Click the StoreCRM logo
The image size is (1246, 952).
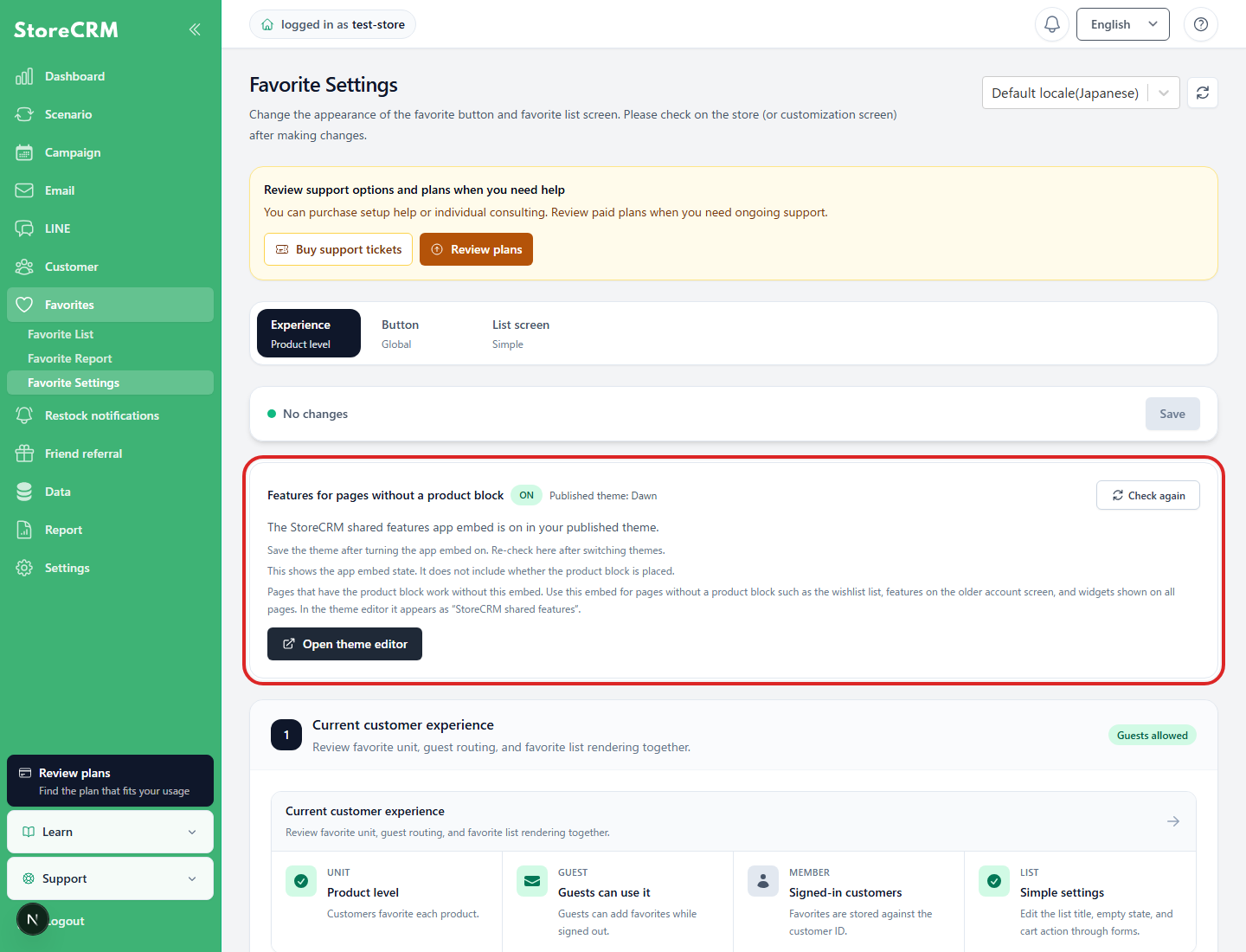66,29
